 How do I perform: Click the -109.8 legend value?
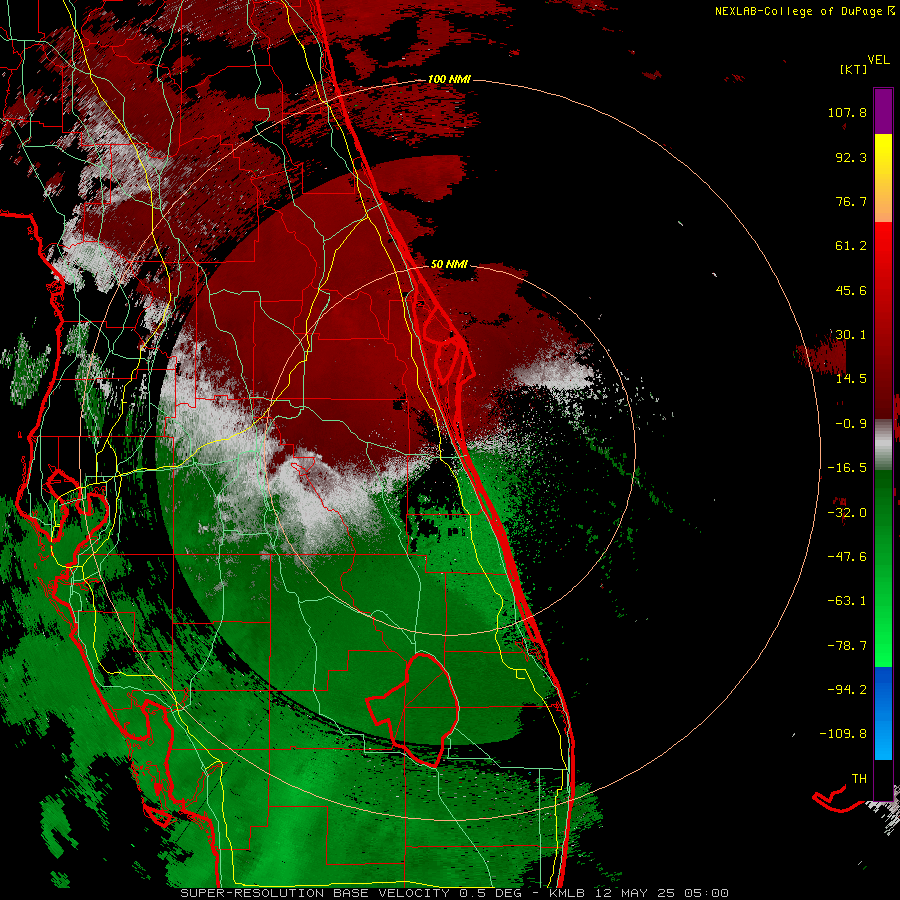(843, 734)
